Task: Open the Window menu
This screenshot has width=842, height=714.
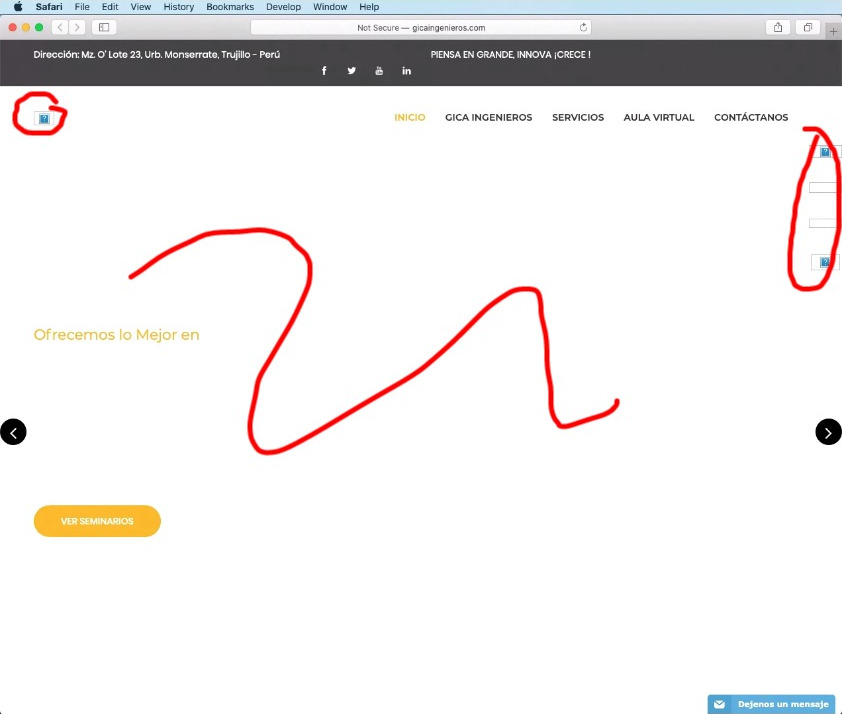Action: click(330, 7)
